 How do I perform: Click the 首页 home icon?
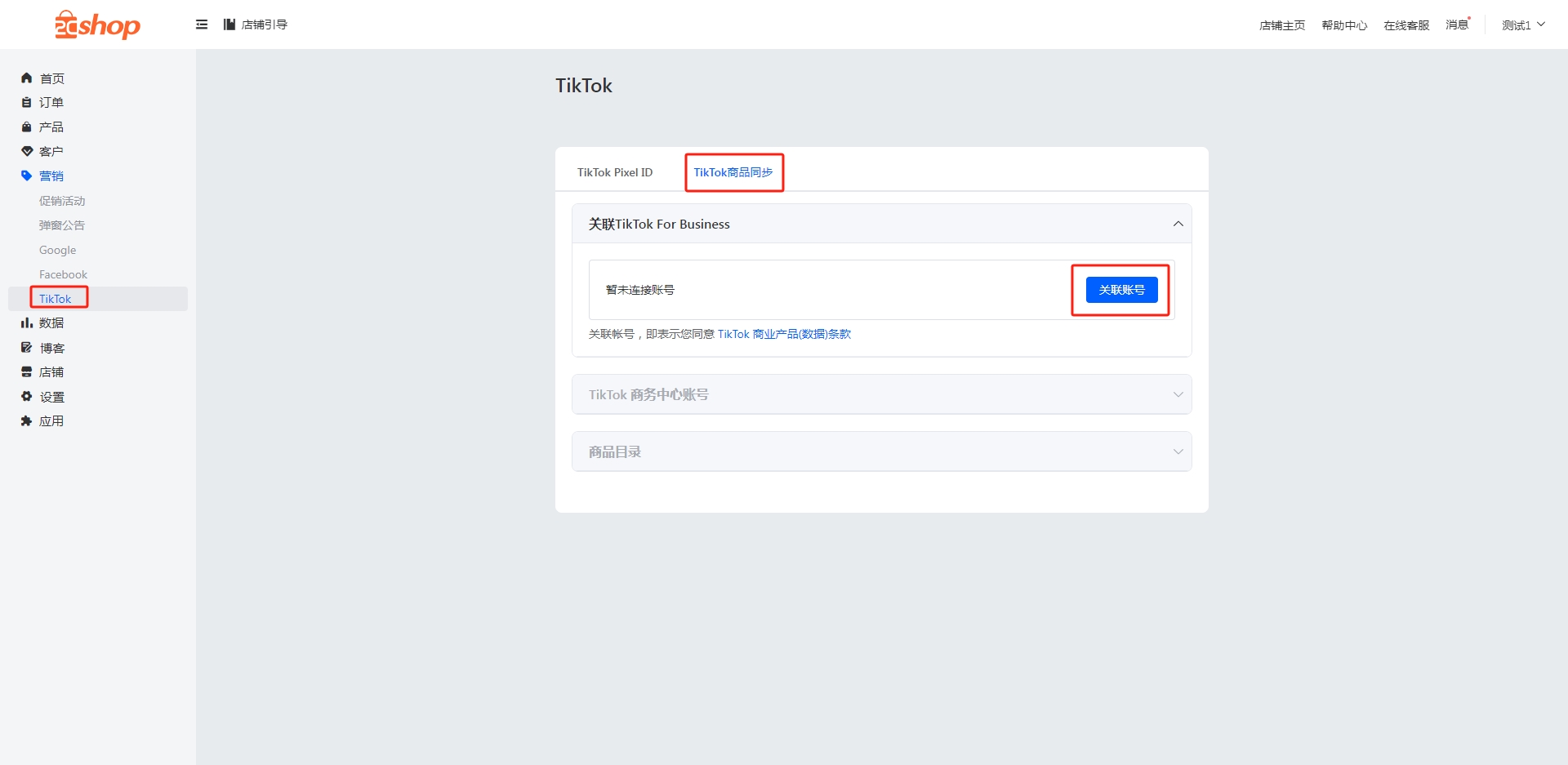(26, 78)
